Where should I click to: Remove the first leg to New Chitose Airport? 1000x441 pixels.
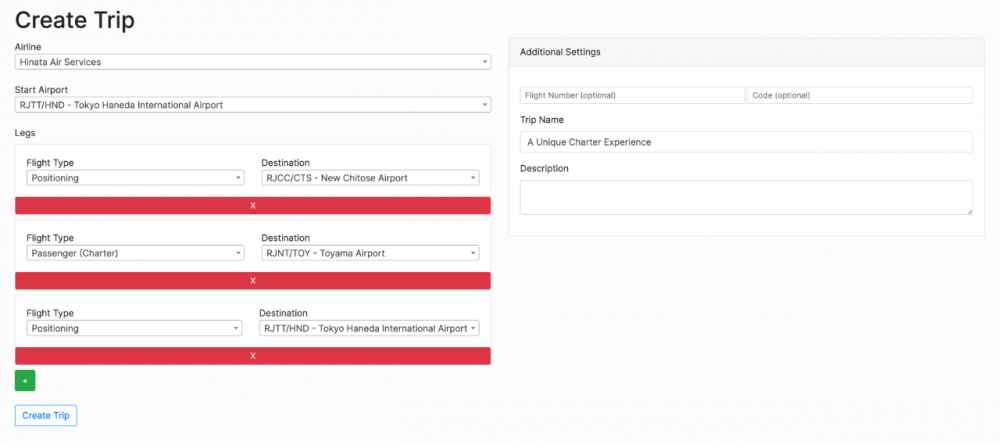tap(252, 205)
